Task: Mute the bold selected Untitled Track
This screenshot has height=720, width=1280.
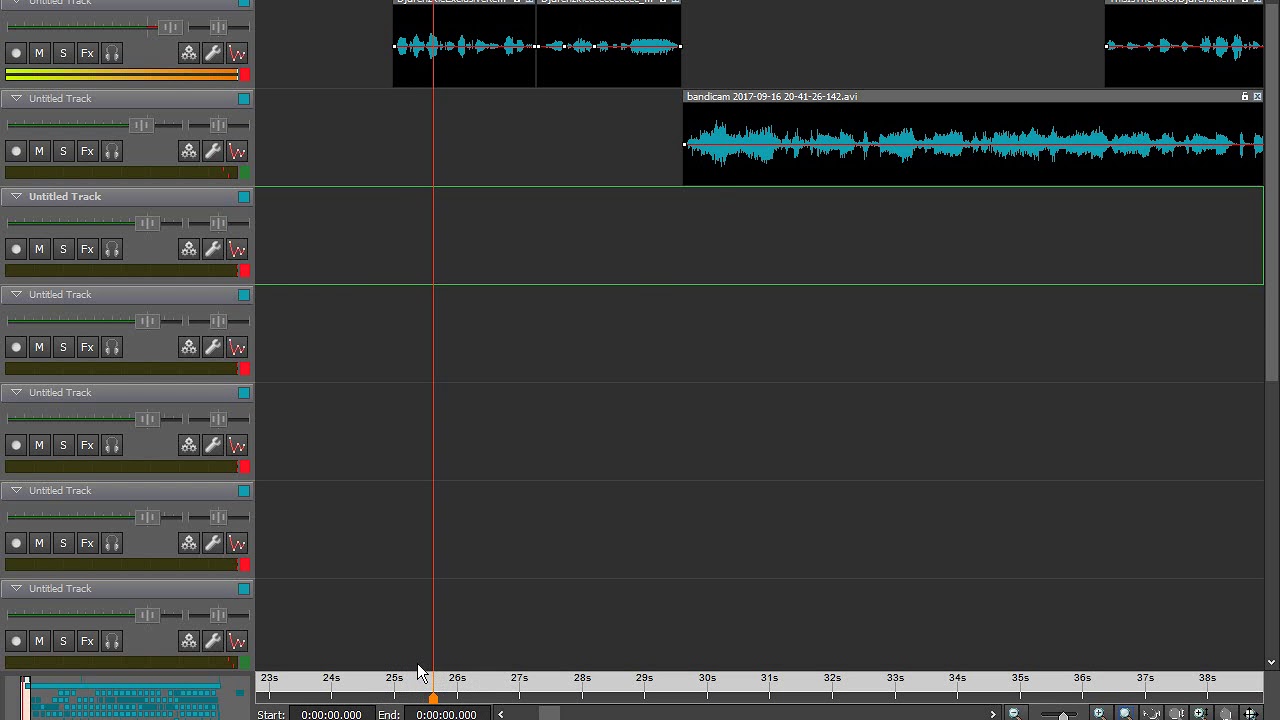Action: [x=39, y=249]
